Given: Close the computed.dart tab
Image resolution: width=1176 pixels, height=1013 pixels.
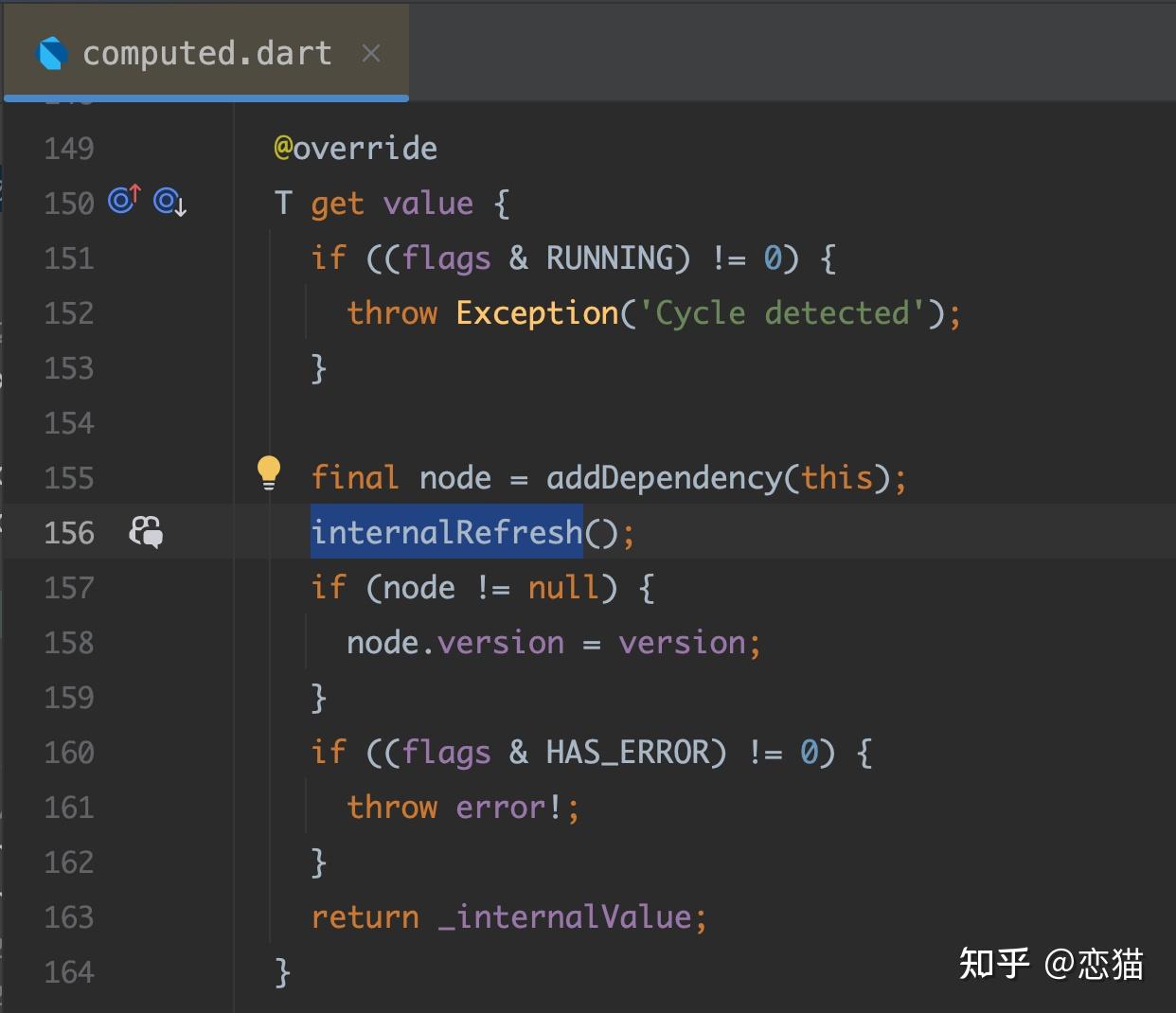Looking at the screenshot, I should pyautogui.click(x=371, y=54).
